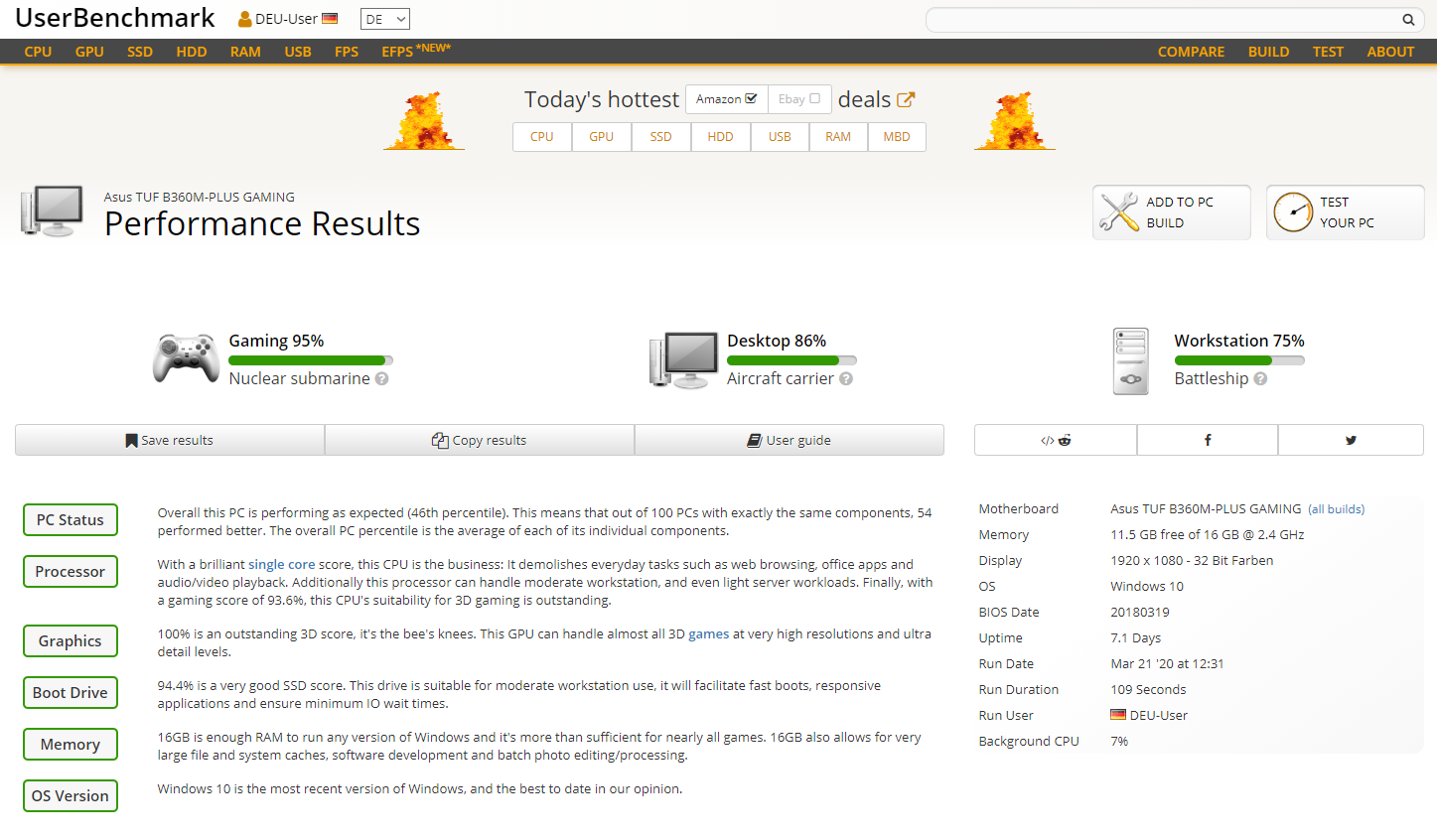Click the PC monitor icon beside Performance Results
The height and width of the screenshot is (840, 1437).
point(51,211)
